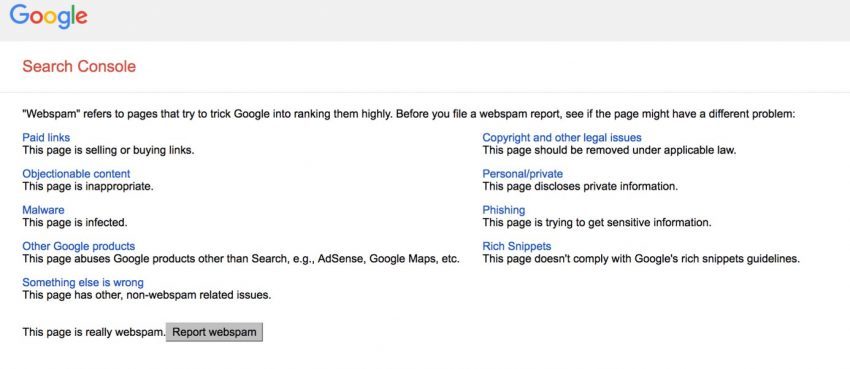This screenshot has width=850, height=369.
Task: Click text 'This page is trying to get sensitive information.'
Action: pyautogui.click(x=597, y=223)
